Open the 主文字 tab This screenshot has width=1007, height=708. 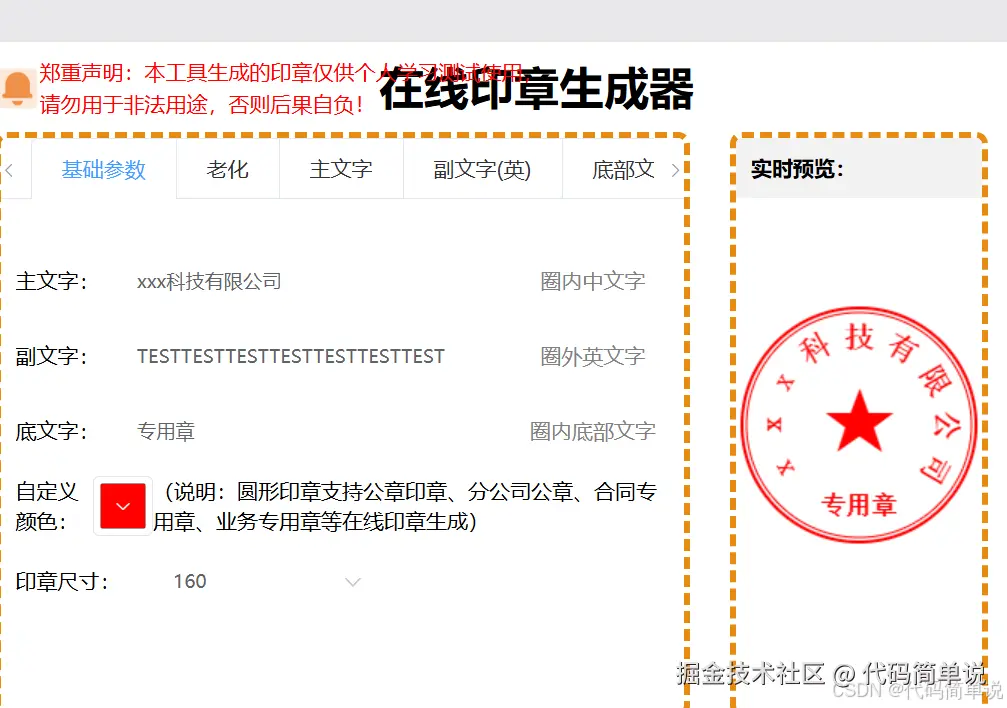coord(341,170)
